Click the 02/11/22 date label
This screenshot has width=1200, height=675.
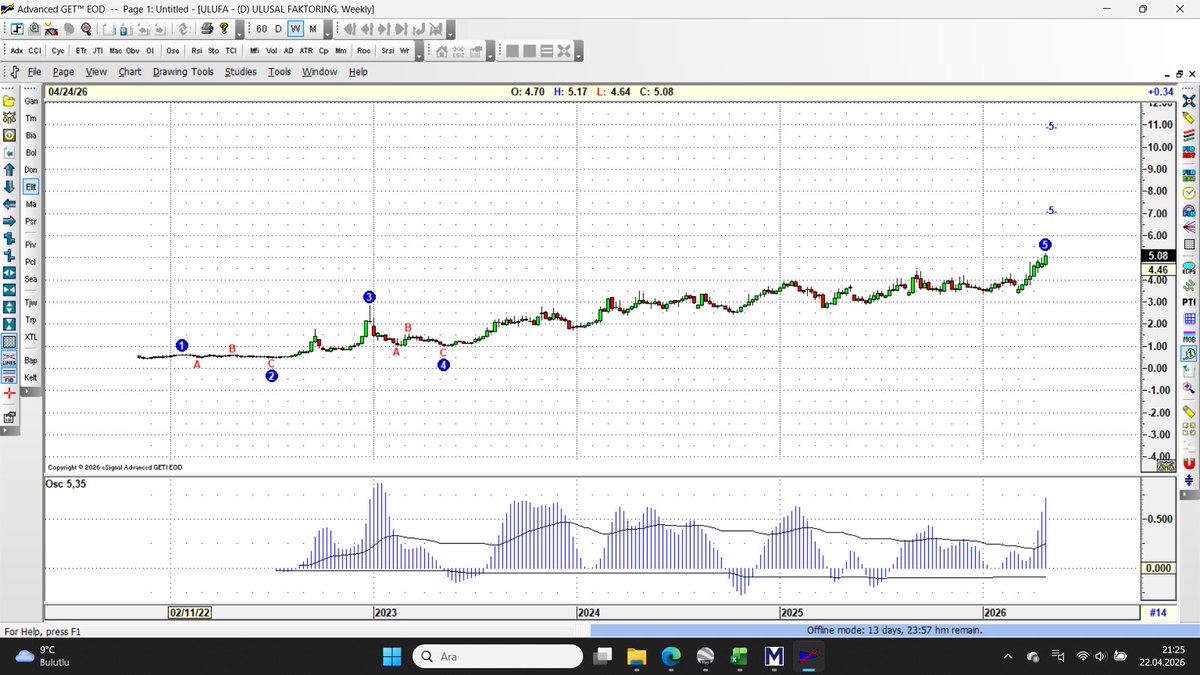(x=188, y=612)
